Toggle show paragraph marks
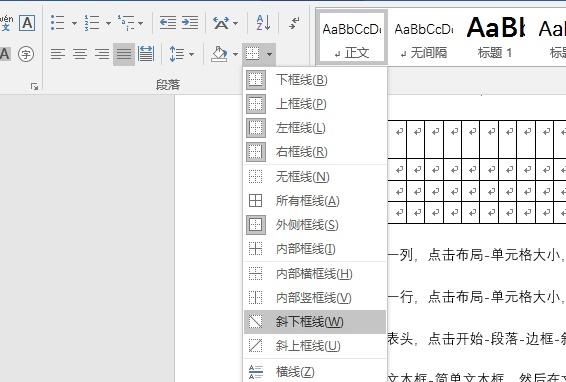Screen dimensions: 566x382 pyautogui.click(x=295, y=23)
